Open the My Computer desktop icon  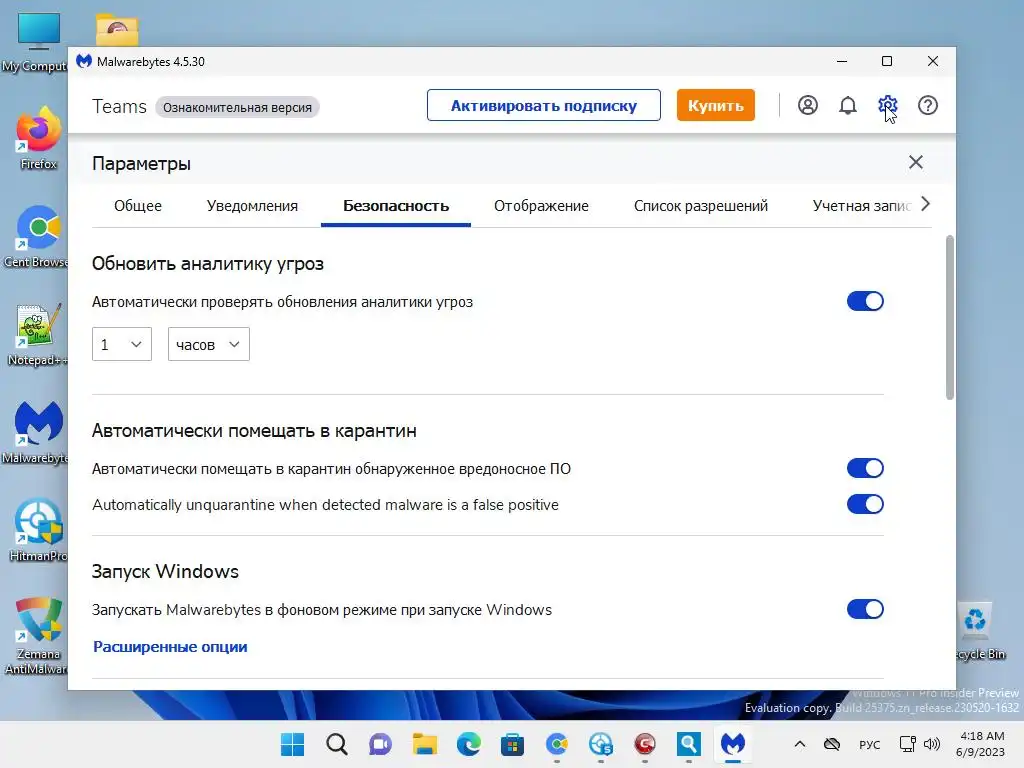coord(38,42)
